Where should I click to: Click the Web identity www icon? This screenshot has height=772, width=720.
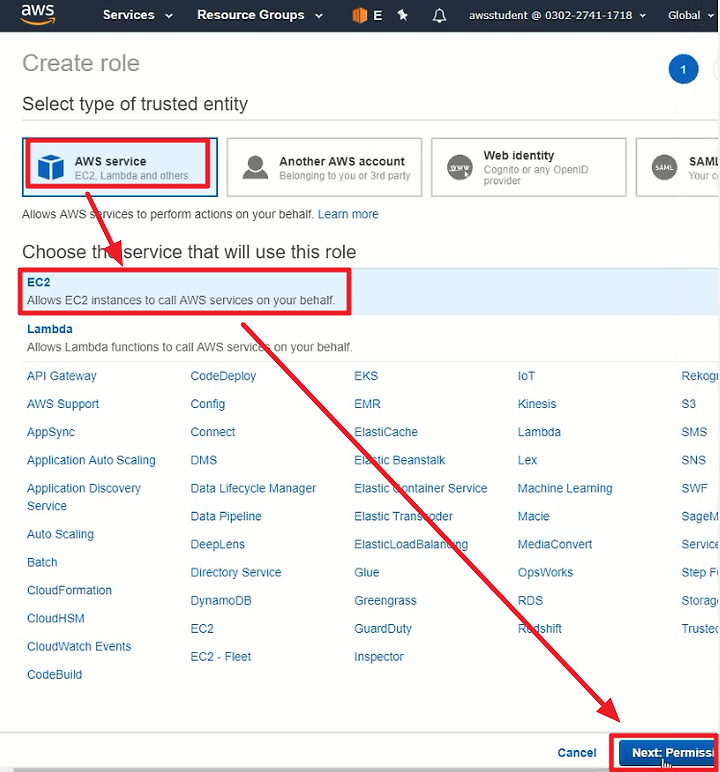[x=459, y=167]
